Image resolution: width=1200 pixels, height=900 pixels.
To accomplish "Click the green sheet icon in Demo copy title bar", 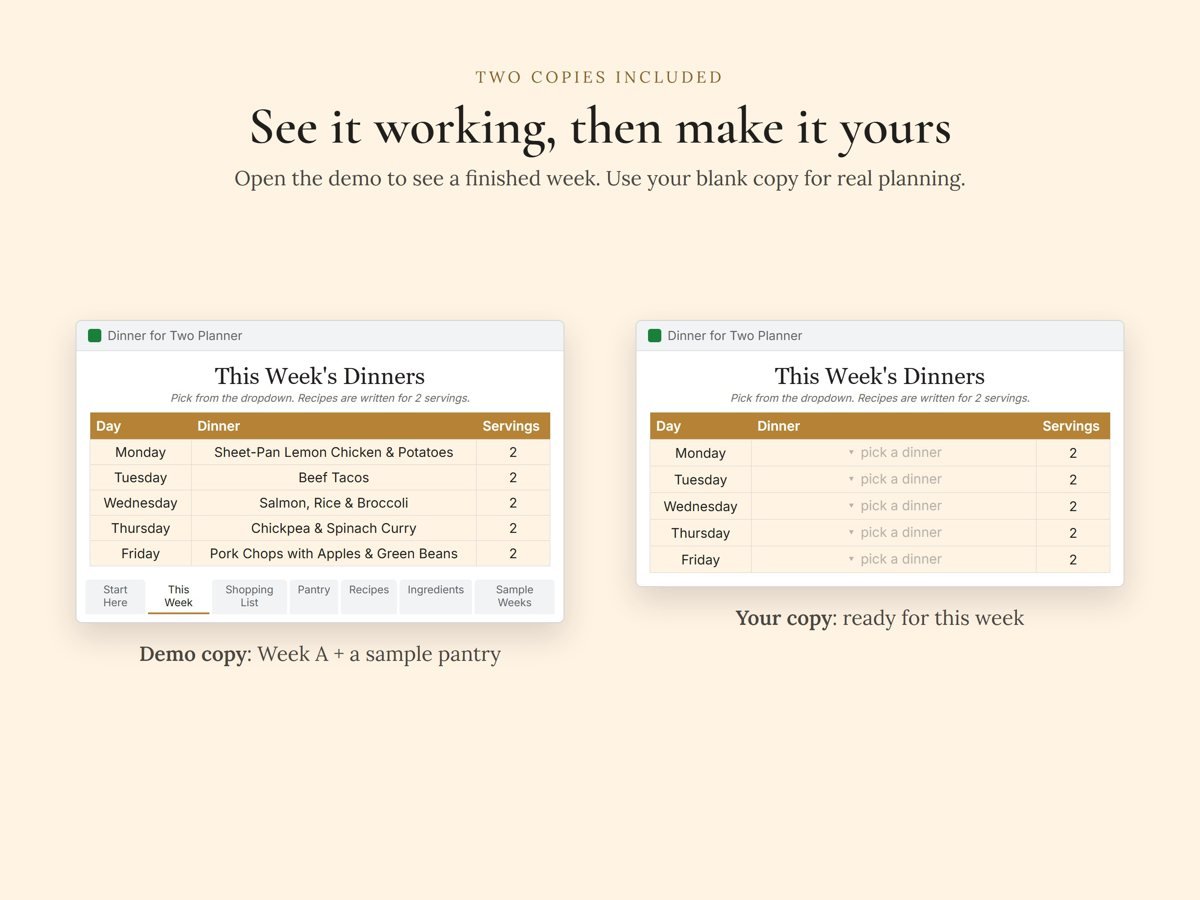I will point(95,336).
